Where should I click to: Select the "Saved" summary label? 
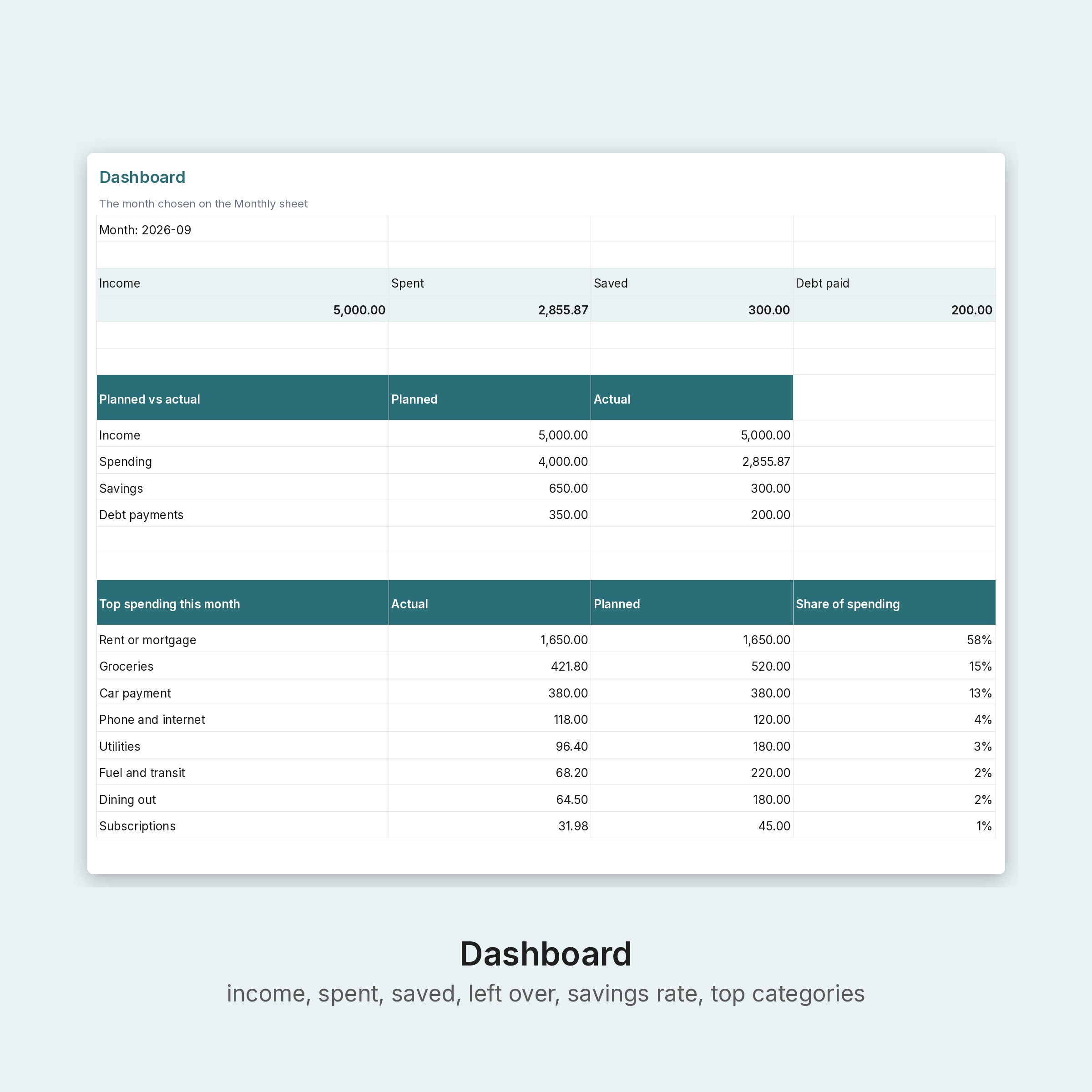click(611, 283)
